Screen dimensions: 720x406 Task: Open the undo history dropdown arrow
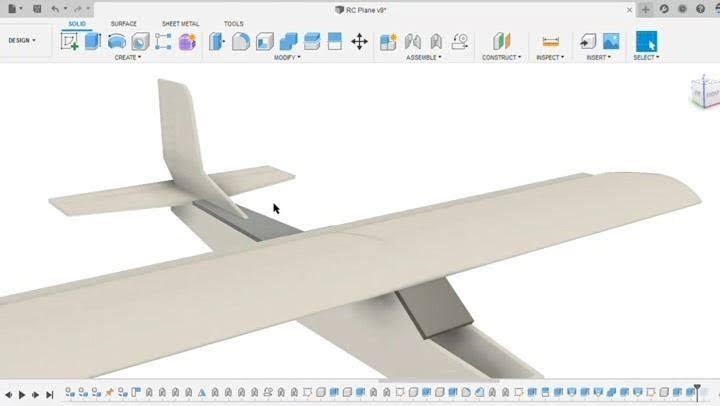(65, 9)
